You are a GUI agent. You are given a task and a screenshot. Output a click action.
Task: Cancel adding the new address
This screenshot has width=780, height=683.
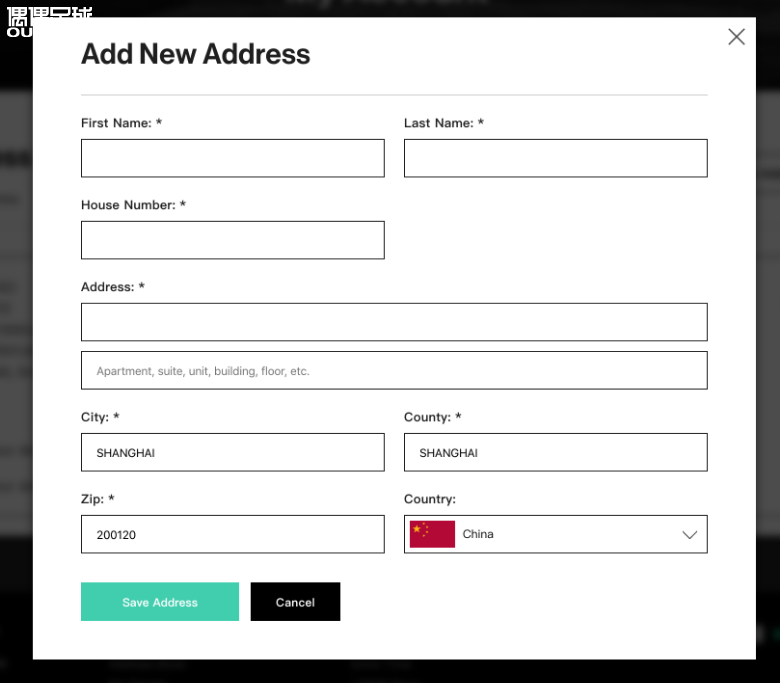tap(295, 602)
